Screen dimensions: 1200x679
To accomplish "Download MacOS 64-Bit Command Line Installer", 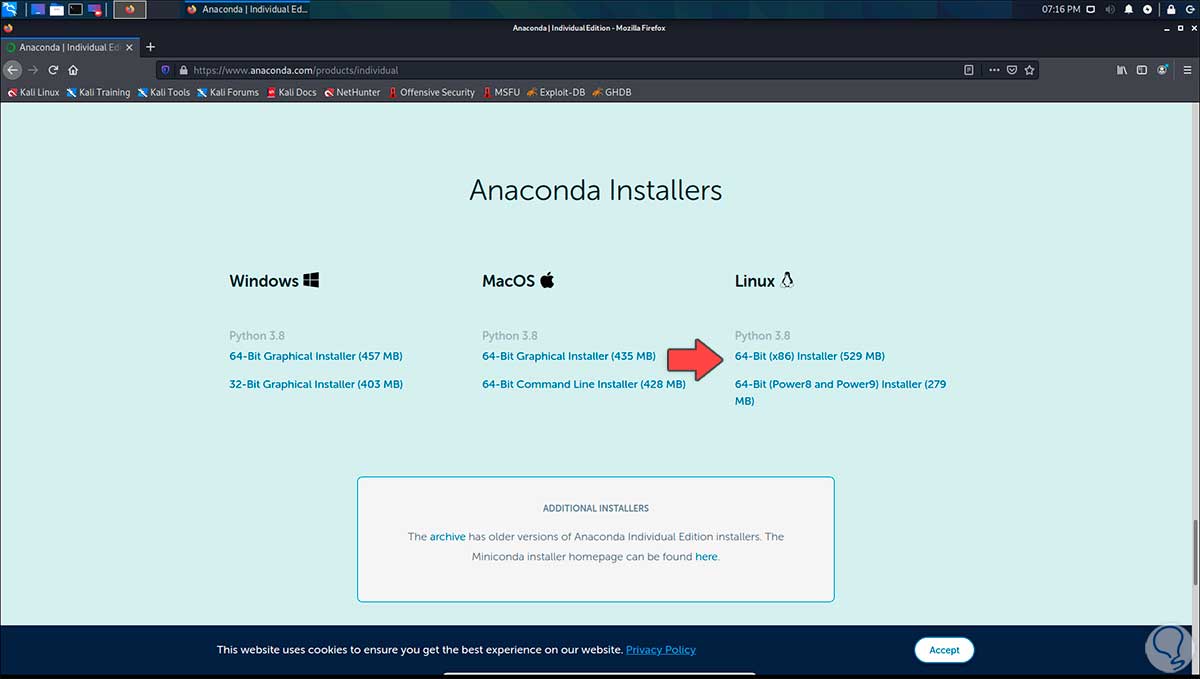I will 584,384.
